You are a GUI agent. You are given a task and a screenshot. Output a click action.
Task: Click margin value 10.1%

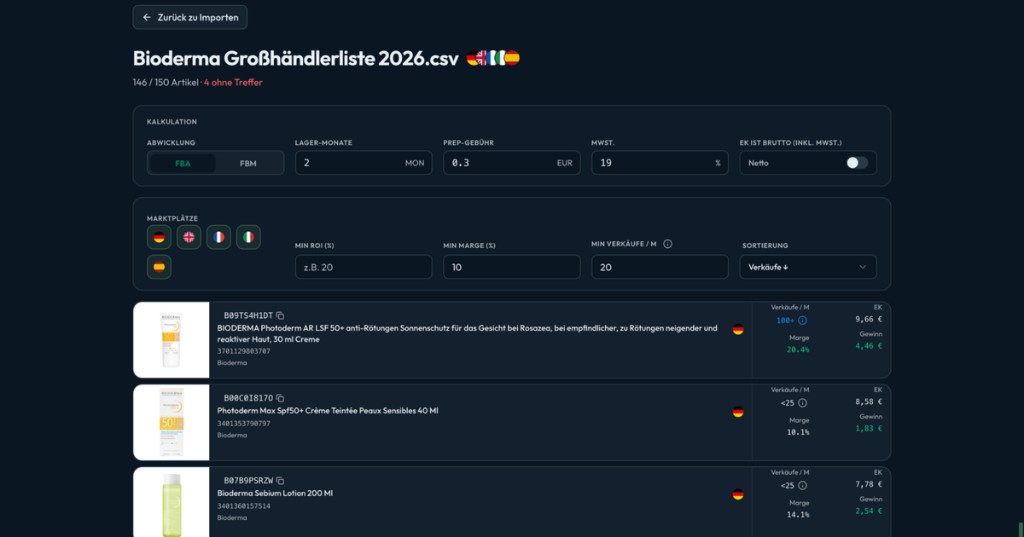coord(798,432)
